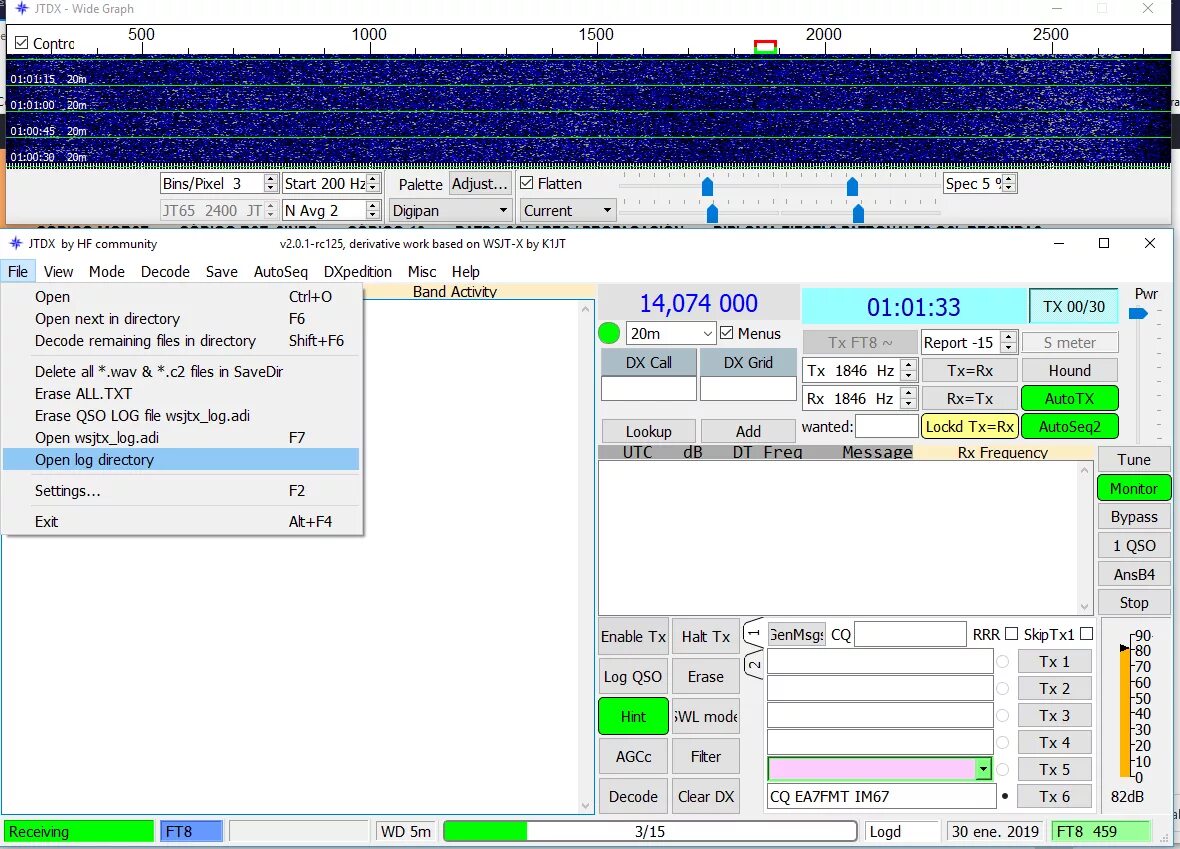Click the CQ EA7FMT IM67 message field

pyautogui.click(x=881, y=796)
